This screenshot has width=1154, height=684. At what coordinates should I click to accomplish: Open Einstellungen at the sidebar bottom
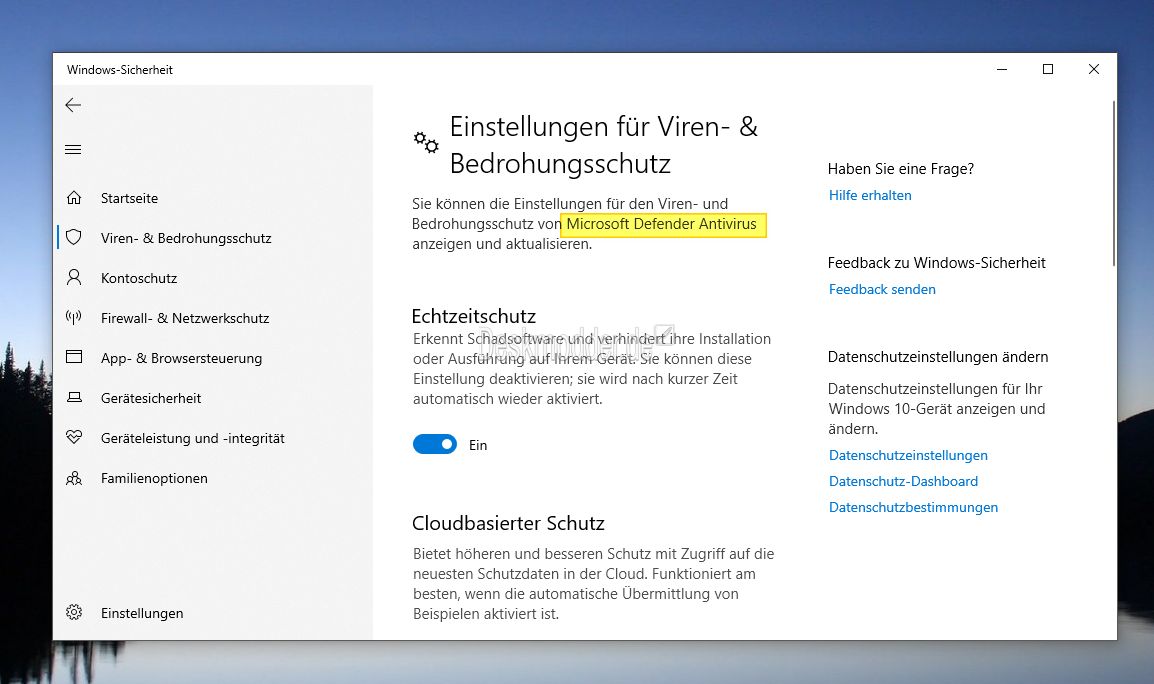coord(142,613)
